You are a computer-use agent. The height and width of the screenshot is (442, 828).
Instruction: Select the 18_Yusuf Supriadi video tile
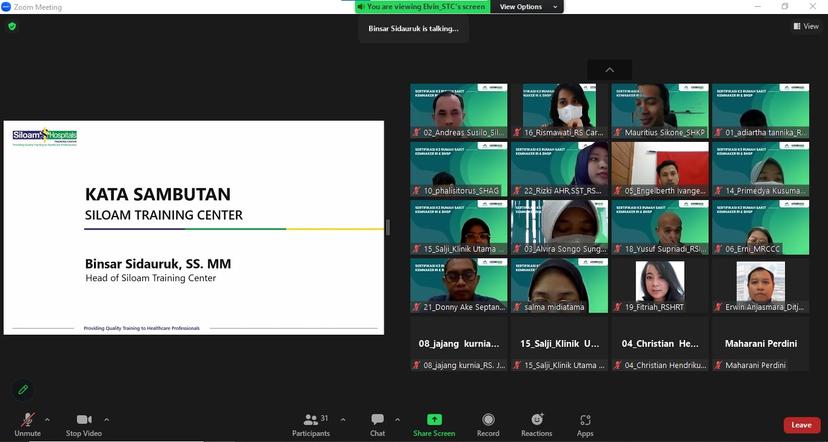pos(660,227)
